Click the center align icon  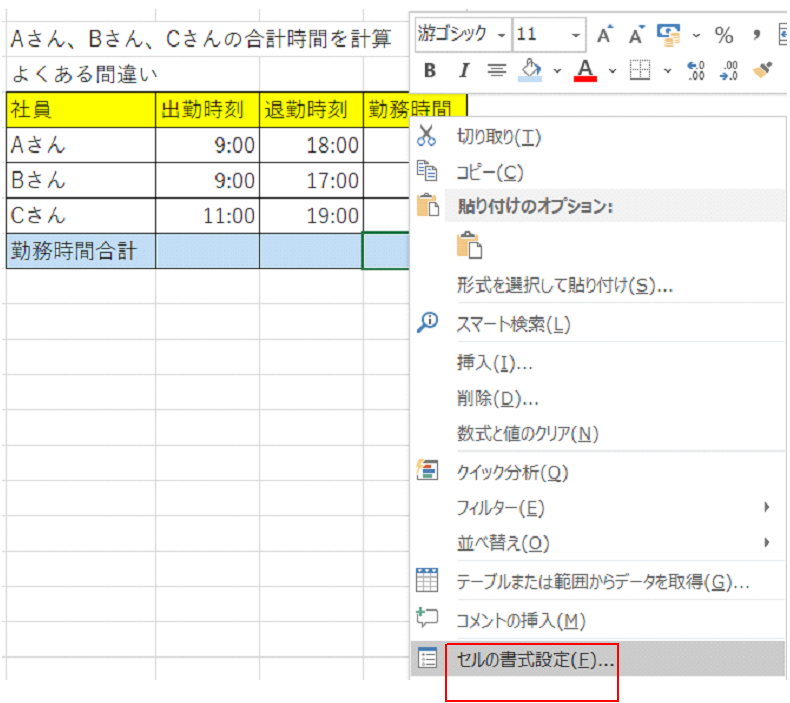coord(497,70)
